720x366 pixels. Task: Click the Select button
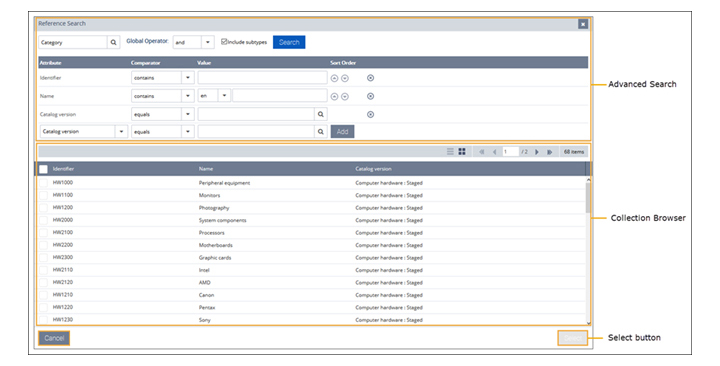pyautogui.click(x=573, y=338)
